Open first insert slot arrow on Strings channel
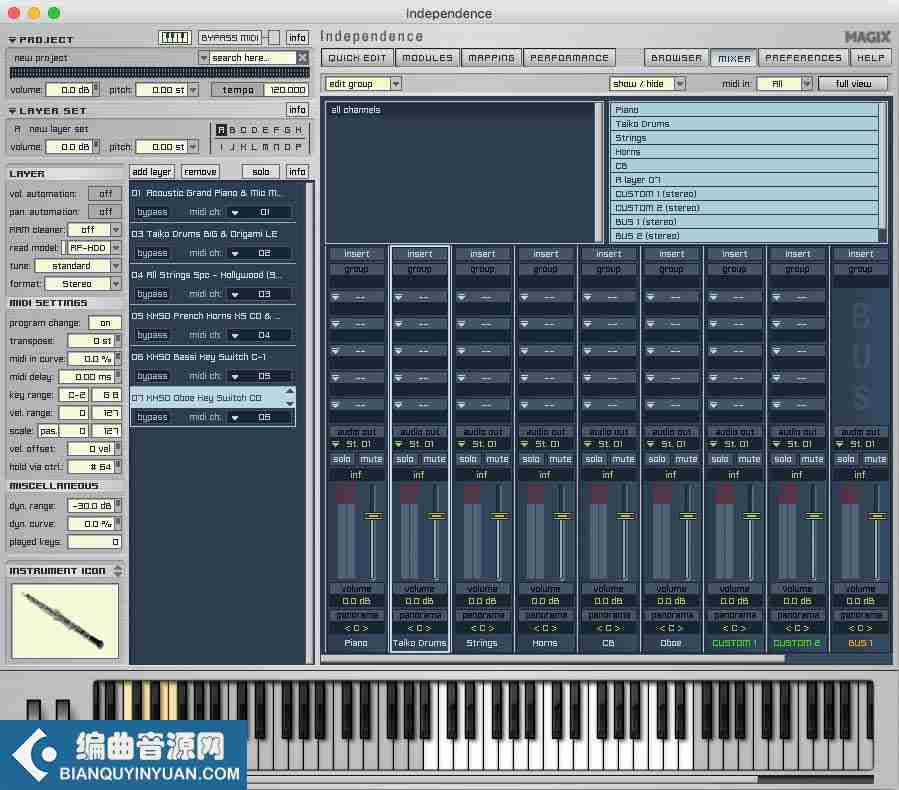 coord(462,297)
